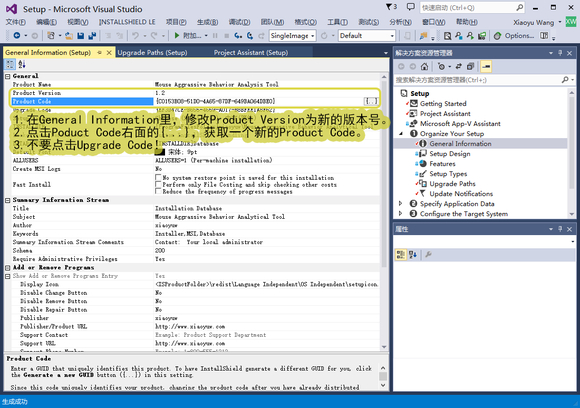
Task: Open the INSTALLSHIELD LE menu
Action: (127, 22)
